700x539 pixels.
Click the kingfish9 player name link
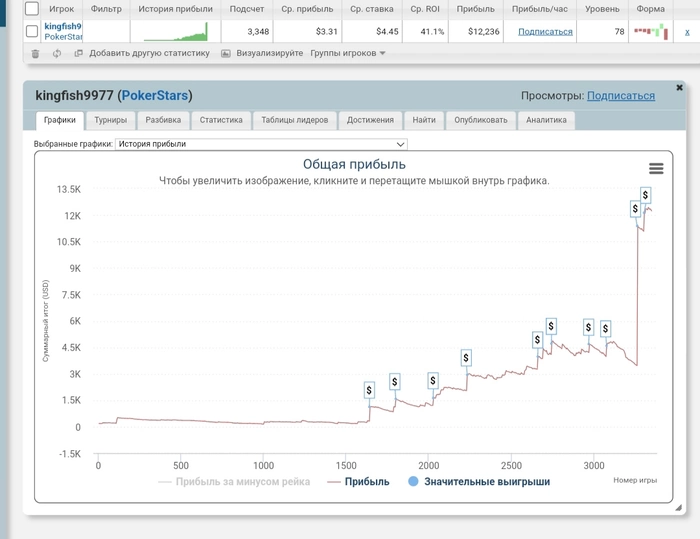pos(63,26)
